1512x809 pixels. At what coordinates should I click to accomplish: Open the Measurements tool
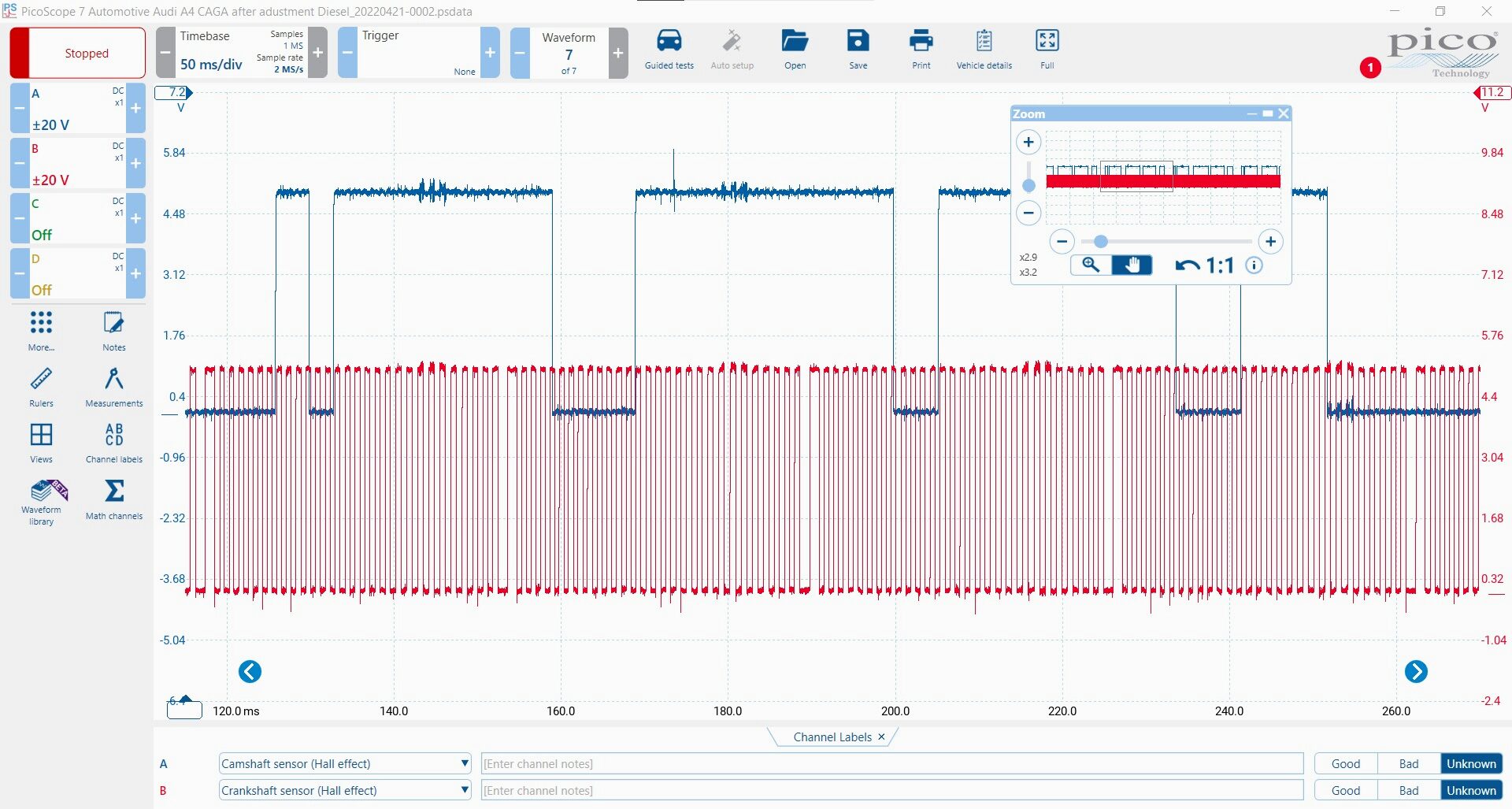click(x=114, y=380)
